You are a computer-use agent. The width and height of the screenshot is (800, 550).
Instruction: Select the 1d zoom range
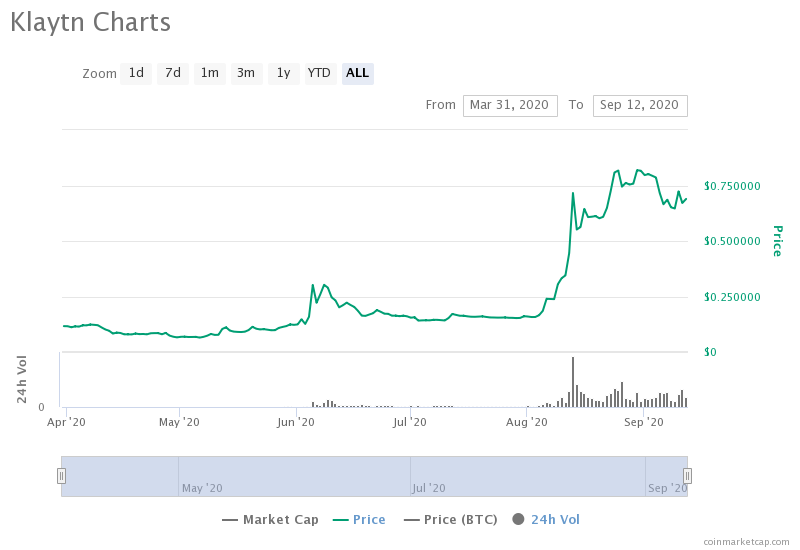136,73
